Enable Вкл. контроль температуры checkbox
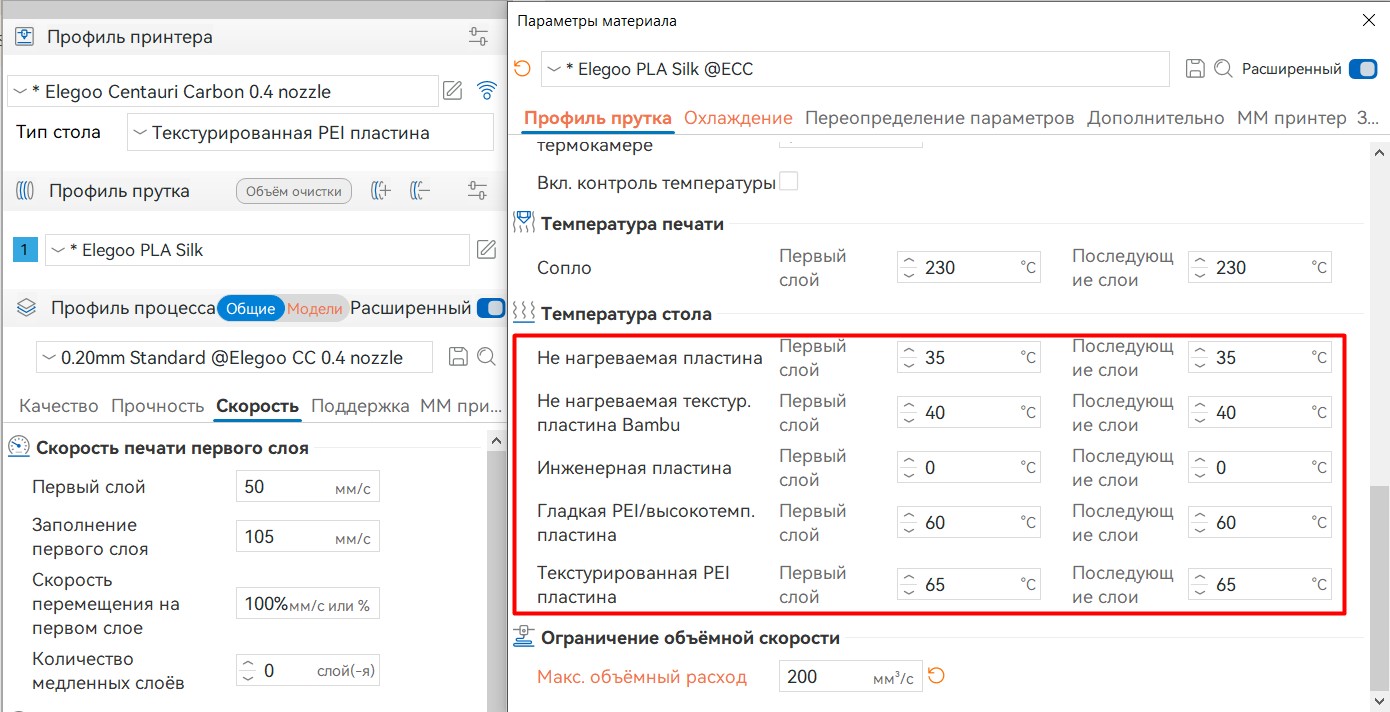 tap(789, 182)
